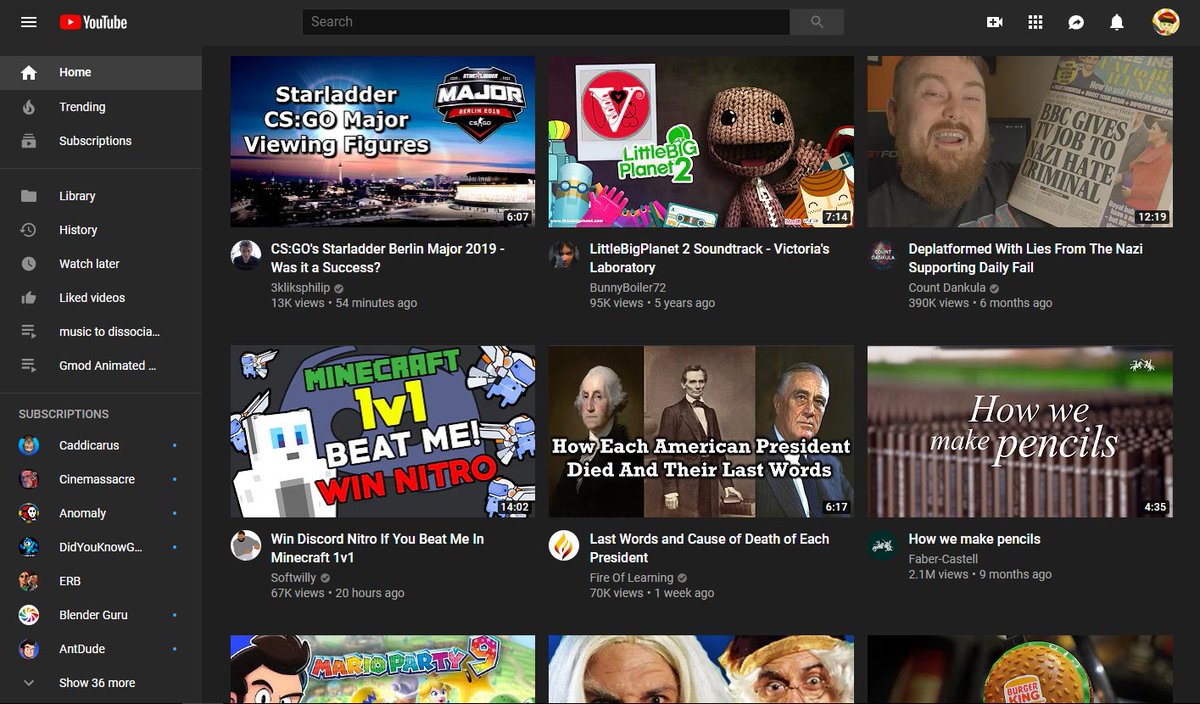Open LittleBigPlanet 2 Soundtrack video title
The image size is (1200, 704).
(709, 258)
